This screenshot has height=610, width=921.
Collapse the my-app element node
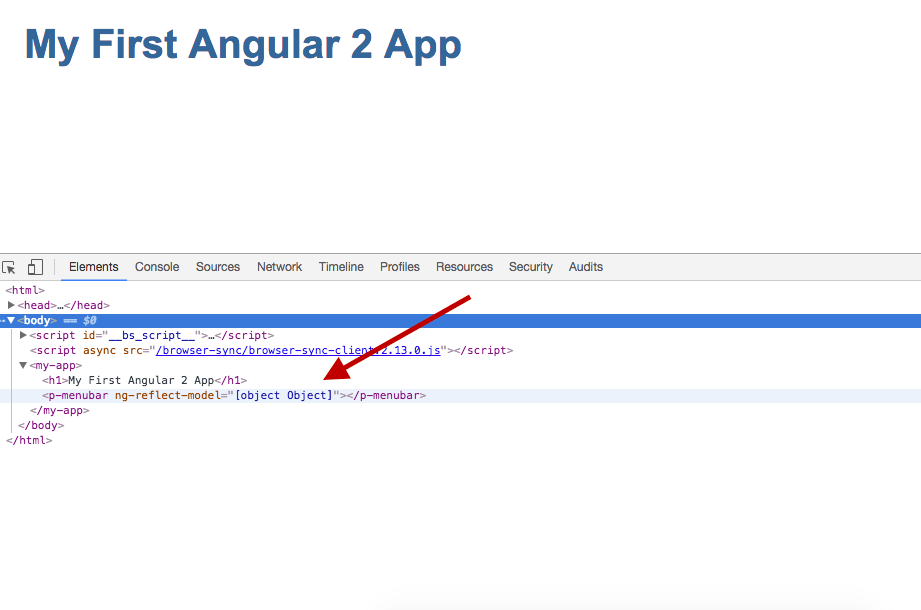(x=23, y=365)
